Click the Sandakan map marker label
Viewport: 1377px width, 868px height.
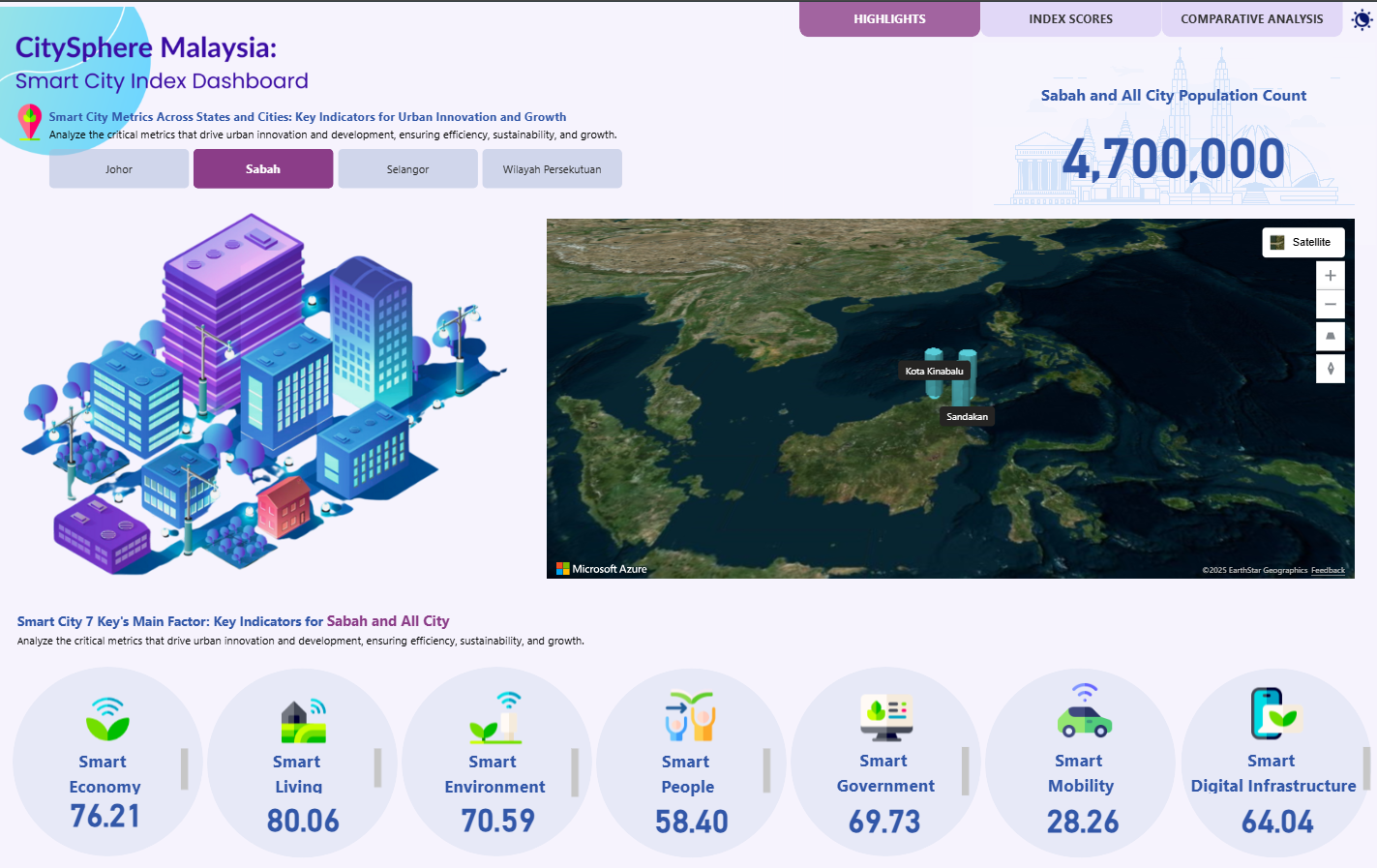tap(967, 417)
